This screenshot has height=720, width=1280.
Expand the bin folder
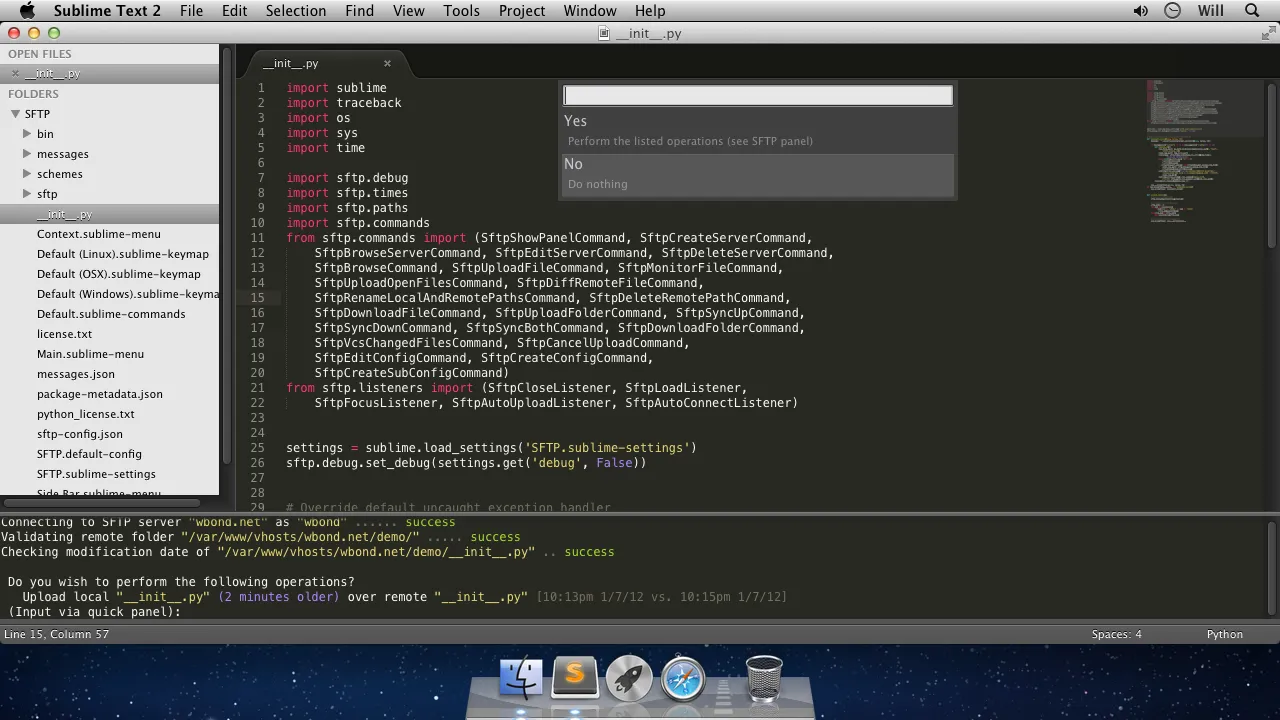[x=27, y=134]
